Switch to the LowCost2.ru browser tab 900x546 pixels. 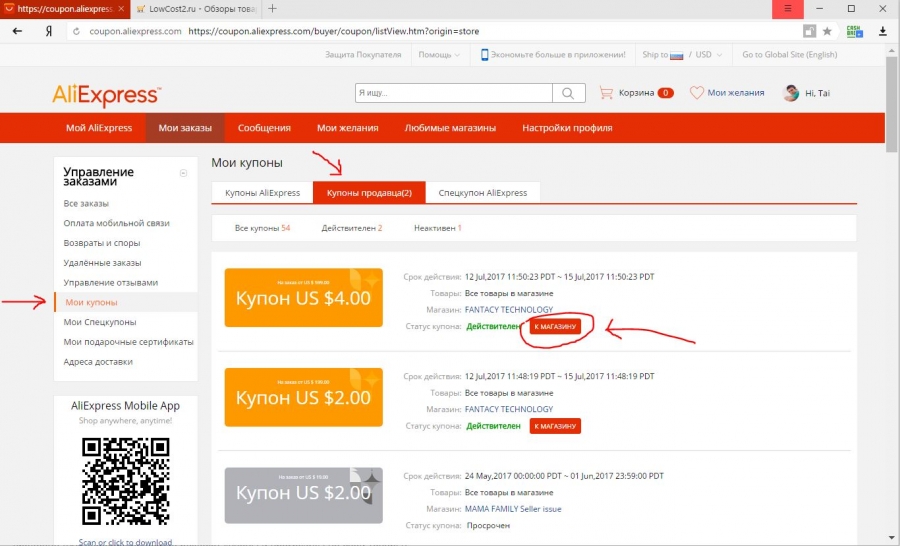click(x=197, y=9)
